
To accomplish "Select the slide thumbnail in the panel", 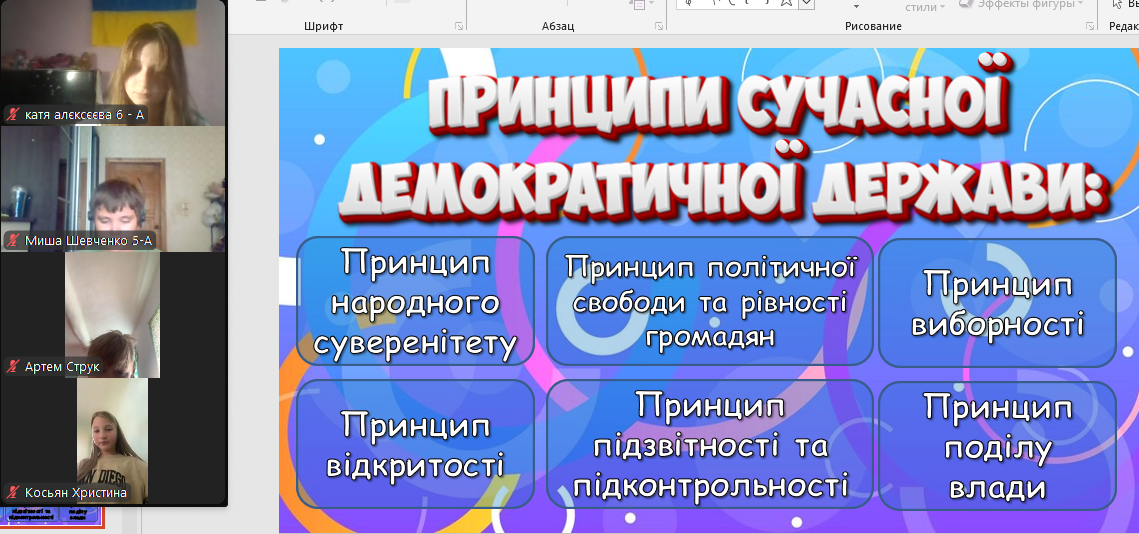I will click(52, 516).
